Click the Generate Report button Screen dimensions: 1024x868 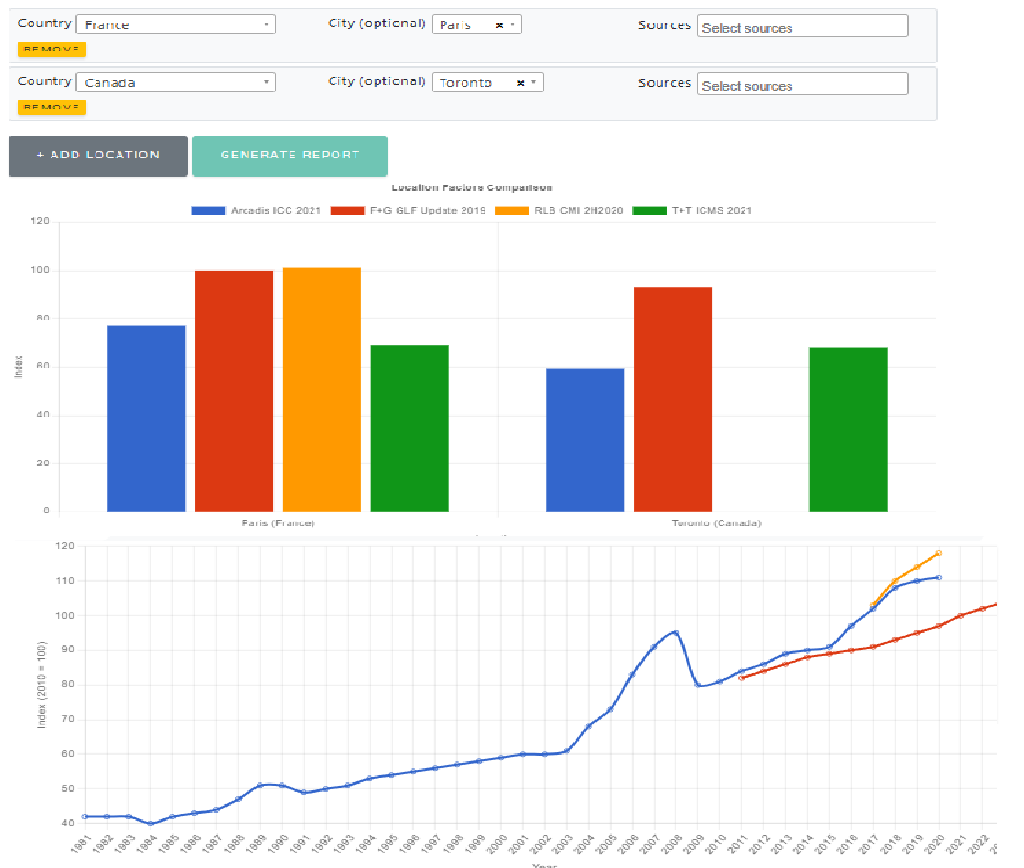[290, 156]
